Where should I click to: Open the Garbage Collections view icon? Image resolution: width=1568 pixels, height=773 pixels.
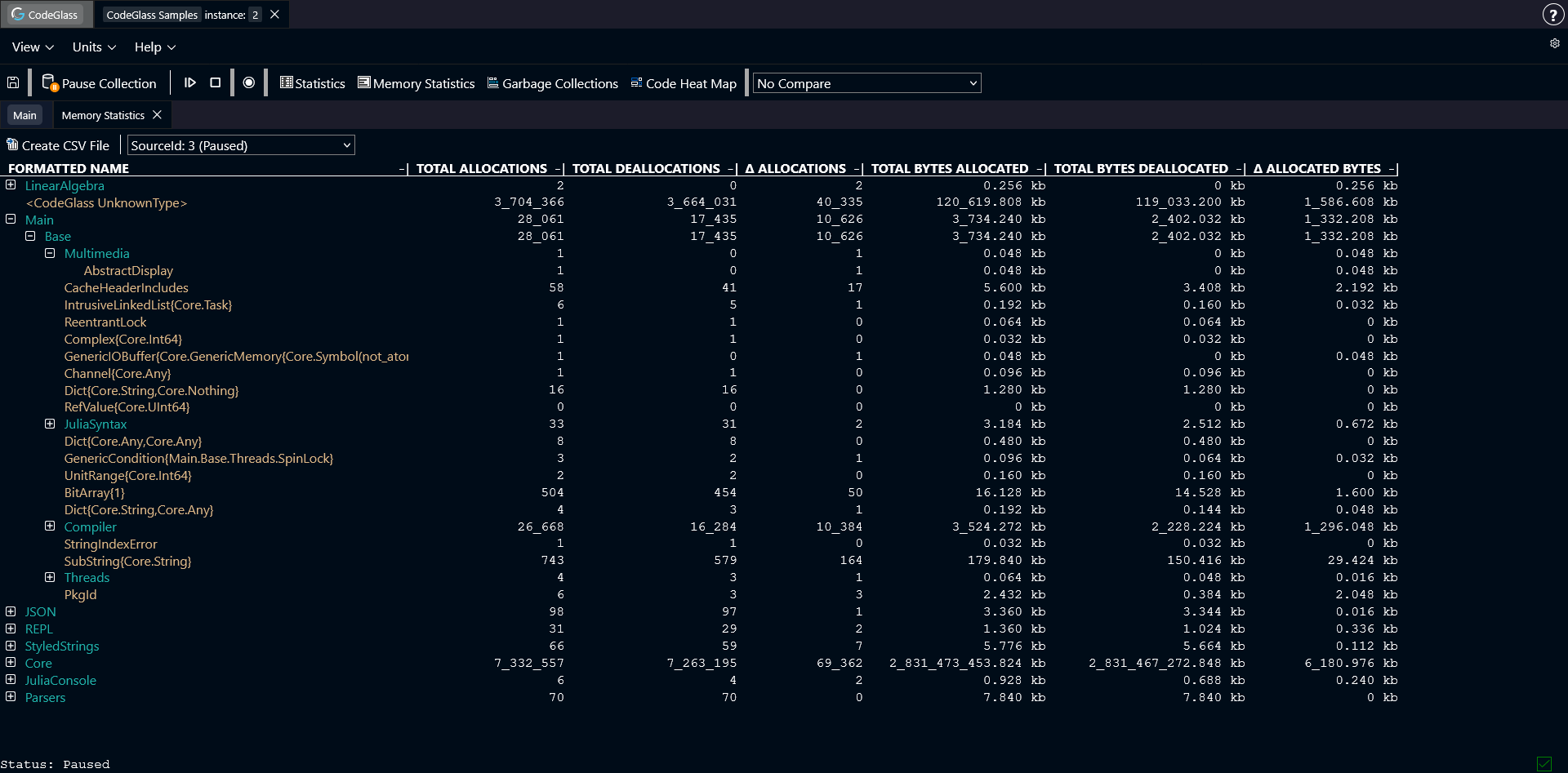[x=492, y=82]
